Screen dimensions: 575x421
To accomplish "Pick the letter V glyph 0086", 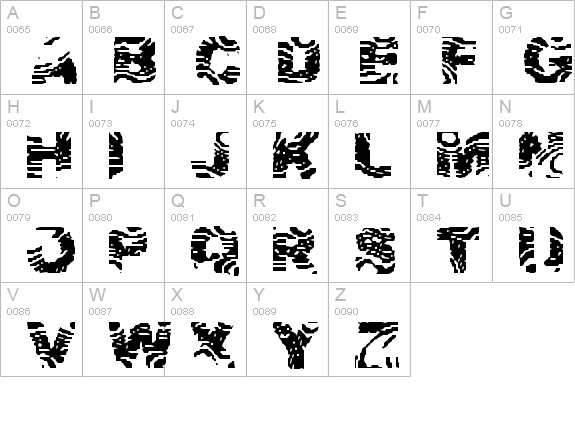I will [x=41, y=329].
